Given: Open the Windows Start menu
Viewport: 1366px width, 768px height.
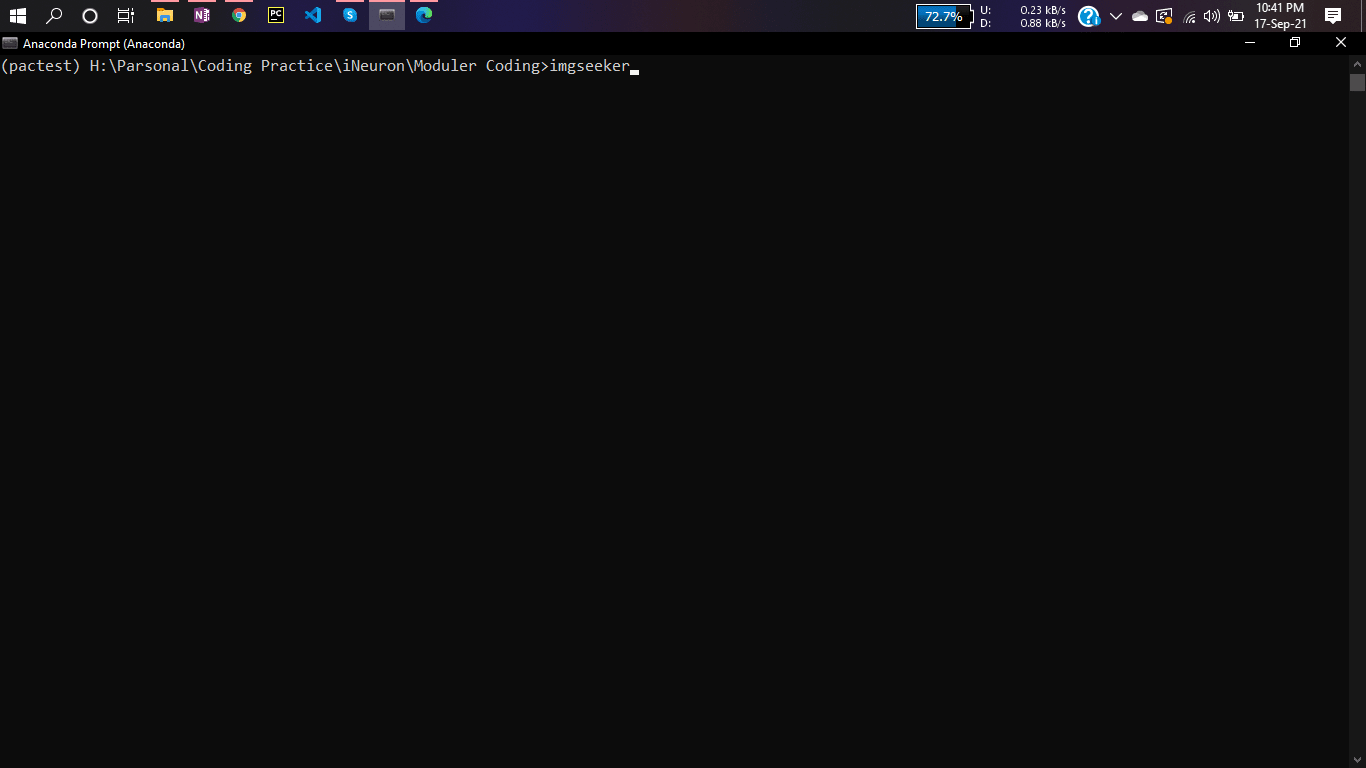Looking at the screenshot, I should (17, 16).
